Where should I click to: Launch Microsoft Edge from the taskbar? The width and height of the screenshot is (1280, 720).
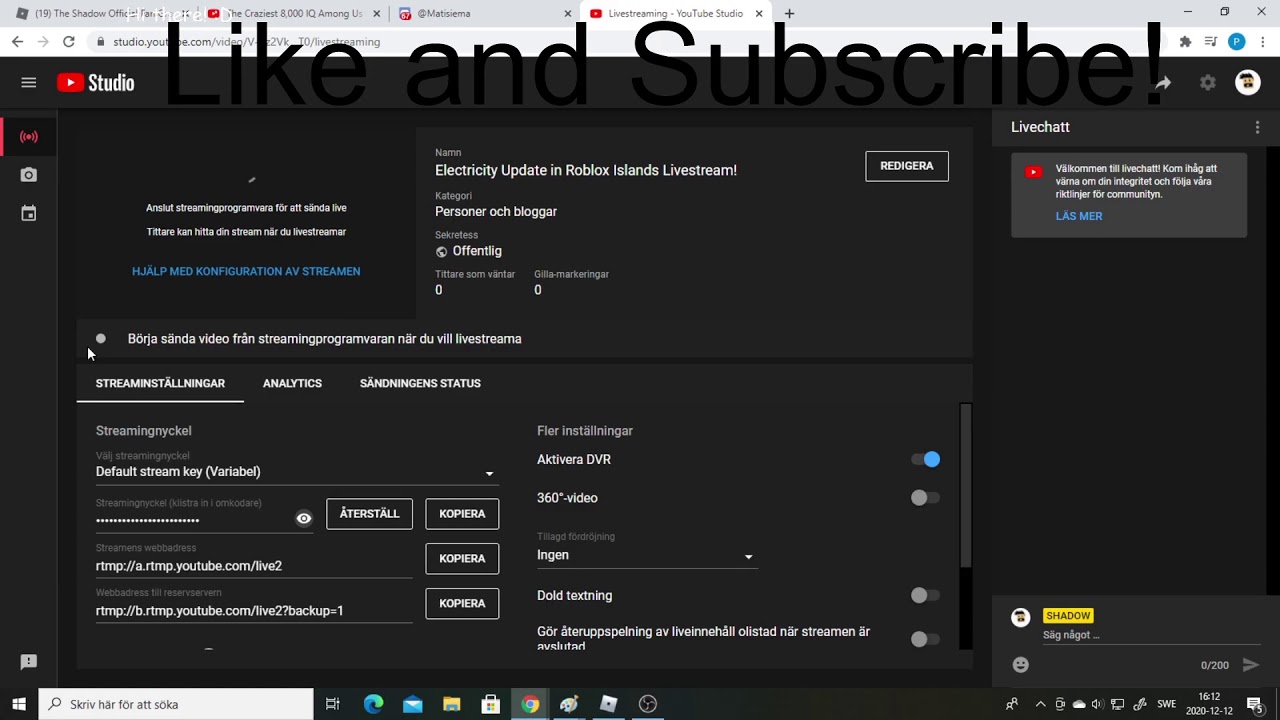(x=373, y=704)
